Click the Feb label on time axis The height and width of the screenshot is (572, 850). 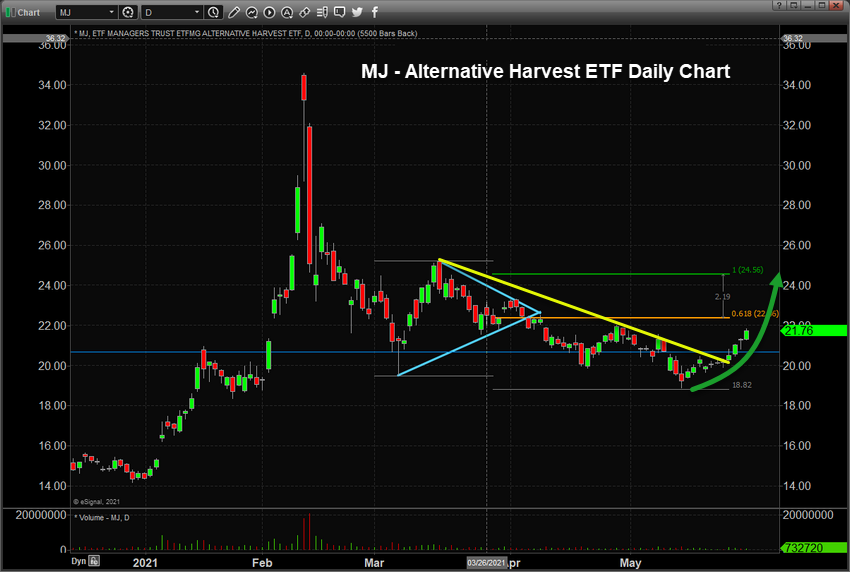pyautogui.click(x=262, y=563)
